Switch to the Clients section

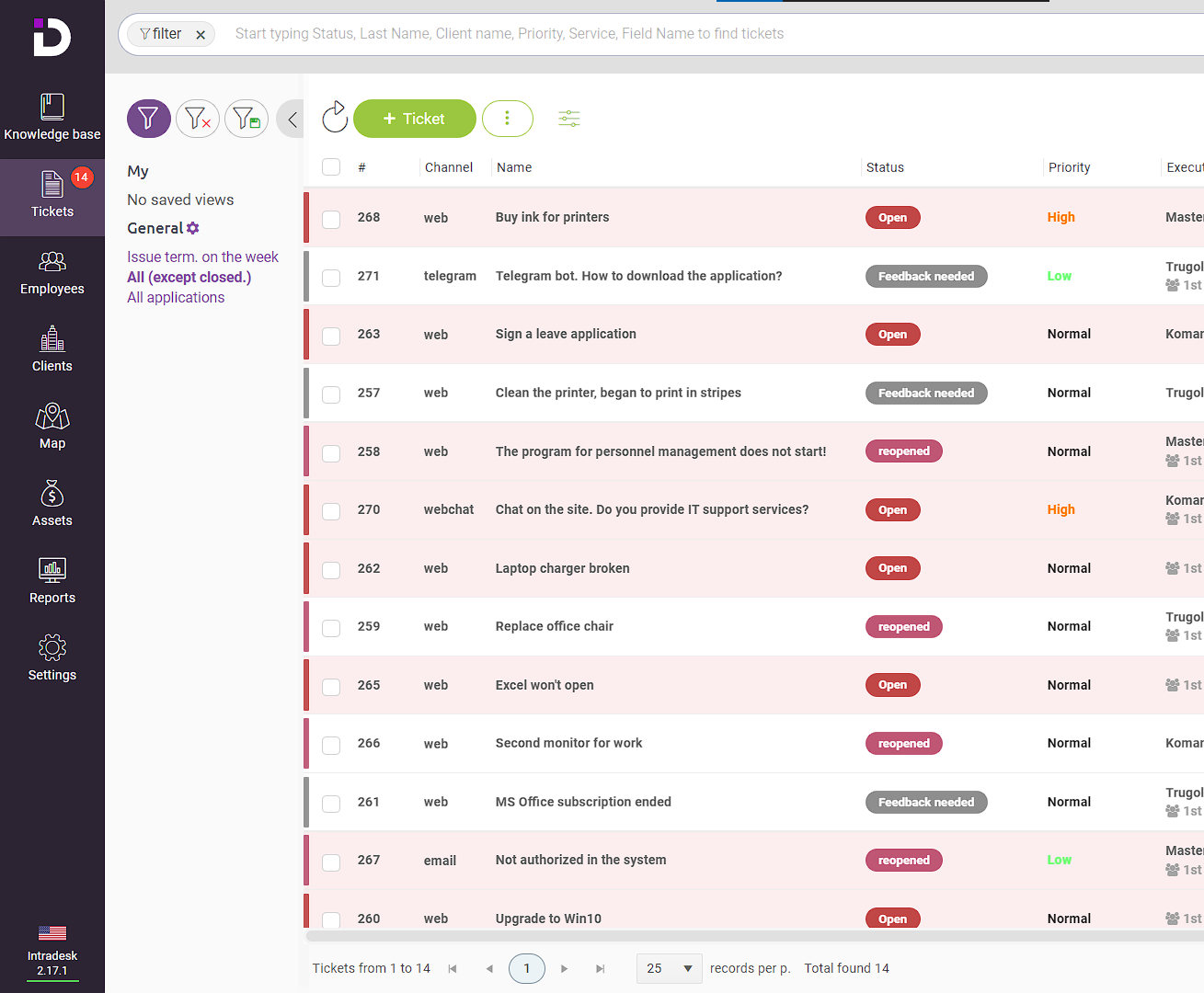coord(52,348)
